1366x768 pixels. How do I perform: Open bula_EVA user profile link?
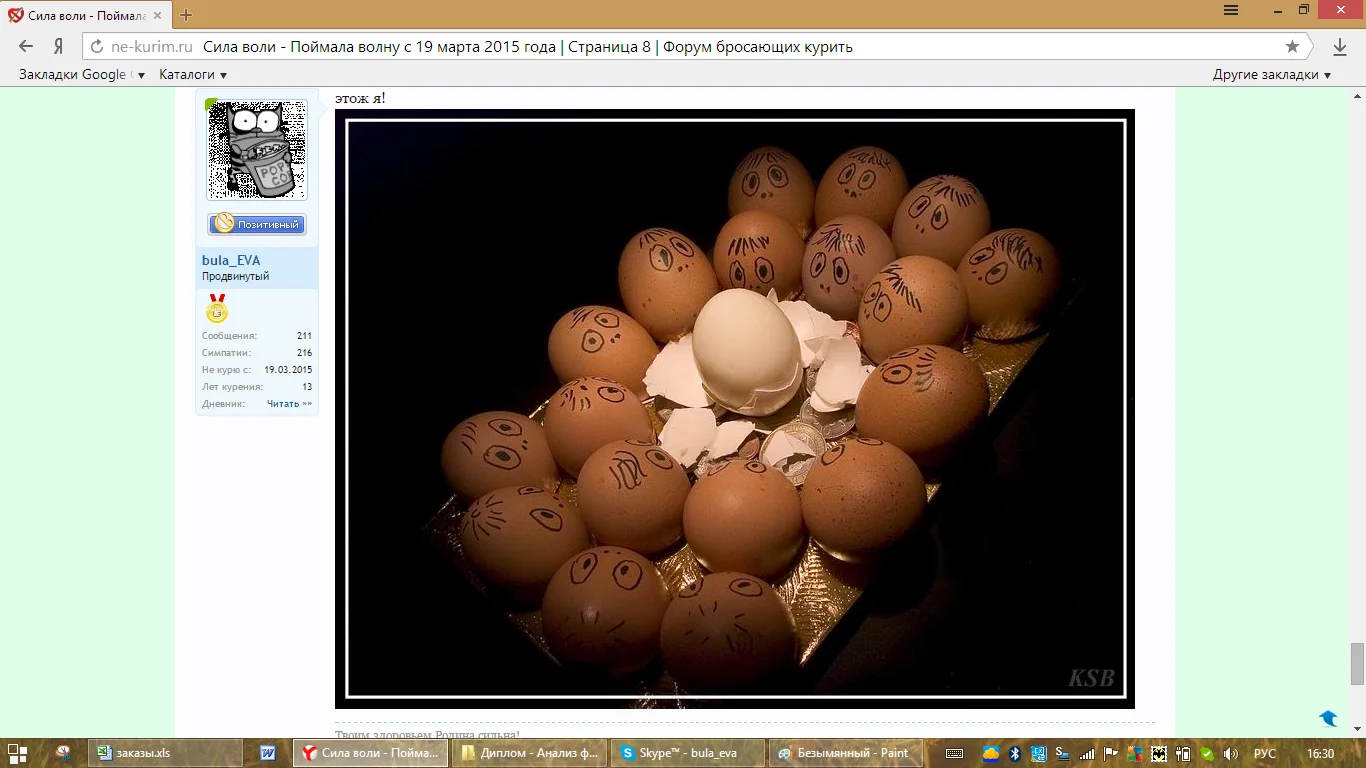[x=231, y=260]
